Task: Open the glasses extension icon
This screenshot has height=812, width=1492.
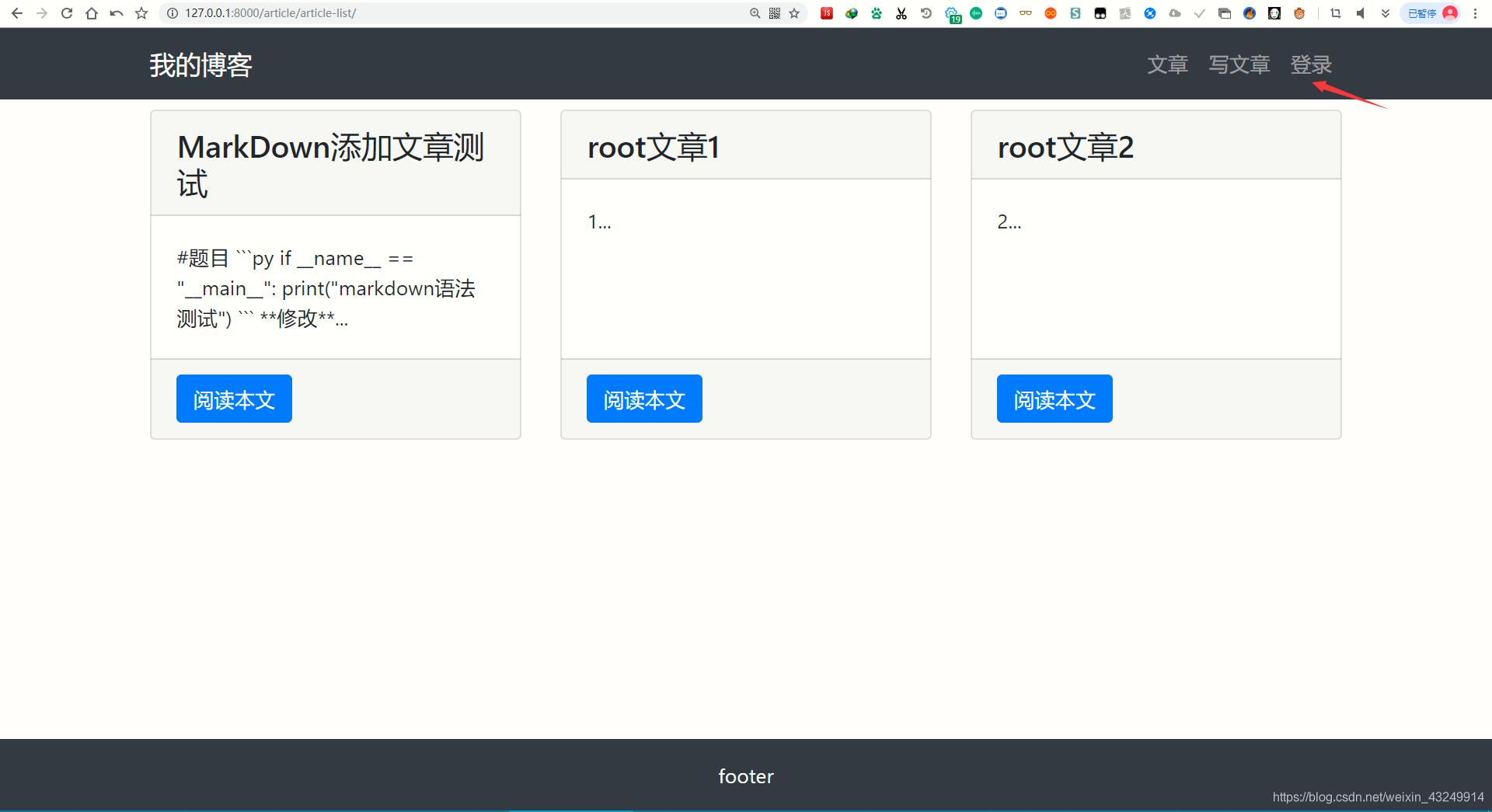Action: 1026,13
